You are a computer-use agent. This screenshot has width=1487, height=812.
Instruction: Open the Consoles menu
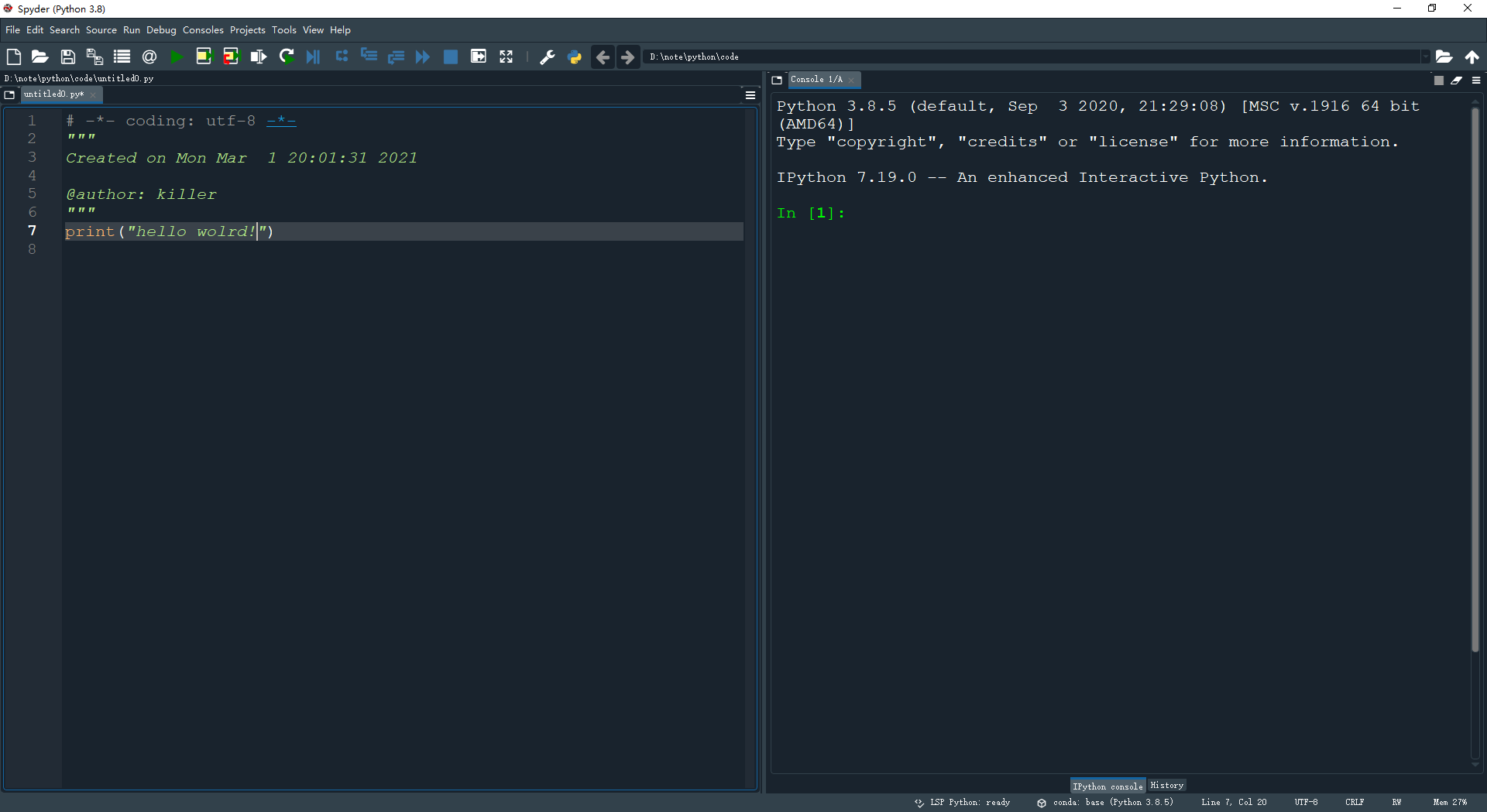[x=203, y=30]
